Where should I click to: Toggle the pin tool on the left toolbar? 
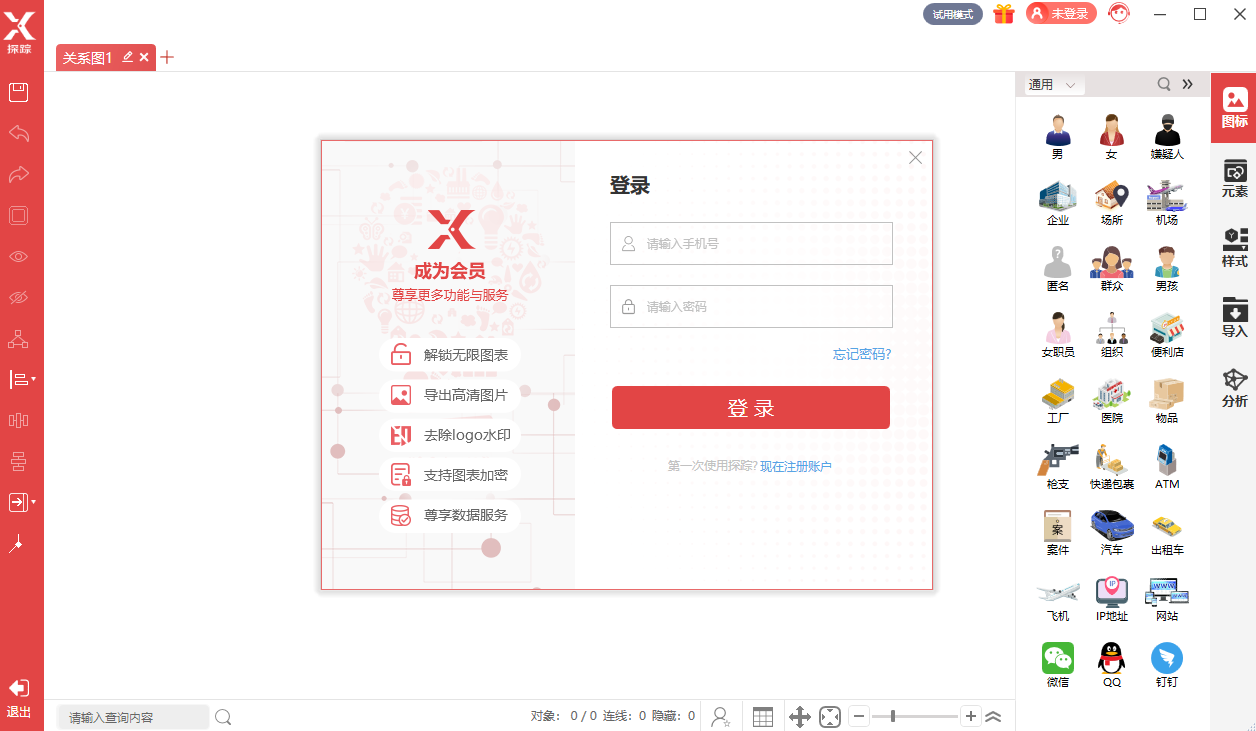pyautogui.click(x=20, y=543)
